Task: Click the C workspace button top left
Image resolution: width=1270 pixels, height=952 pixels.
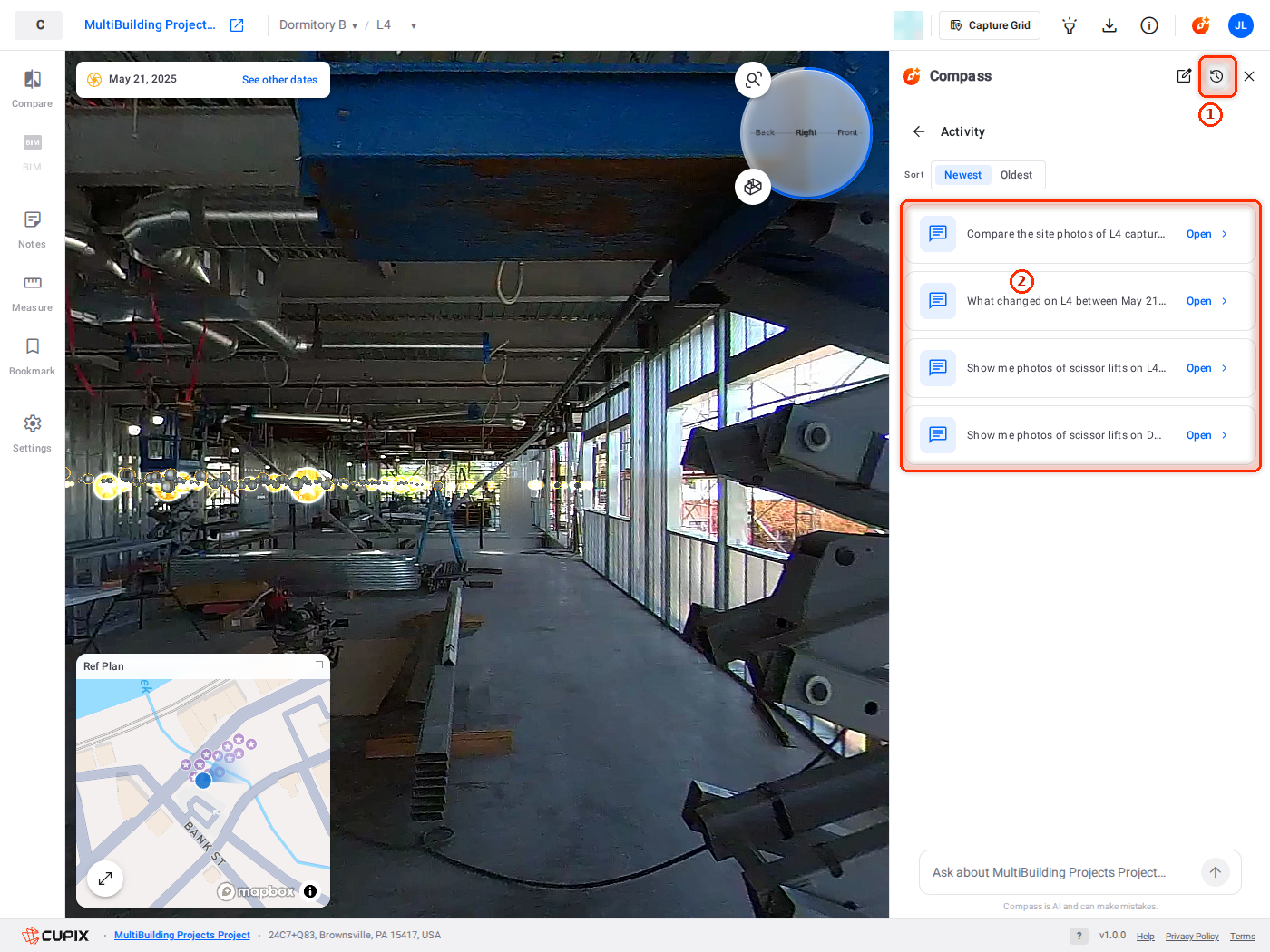Action: [x=39, y=25]
